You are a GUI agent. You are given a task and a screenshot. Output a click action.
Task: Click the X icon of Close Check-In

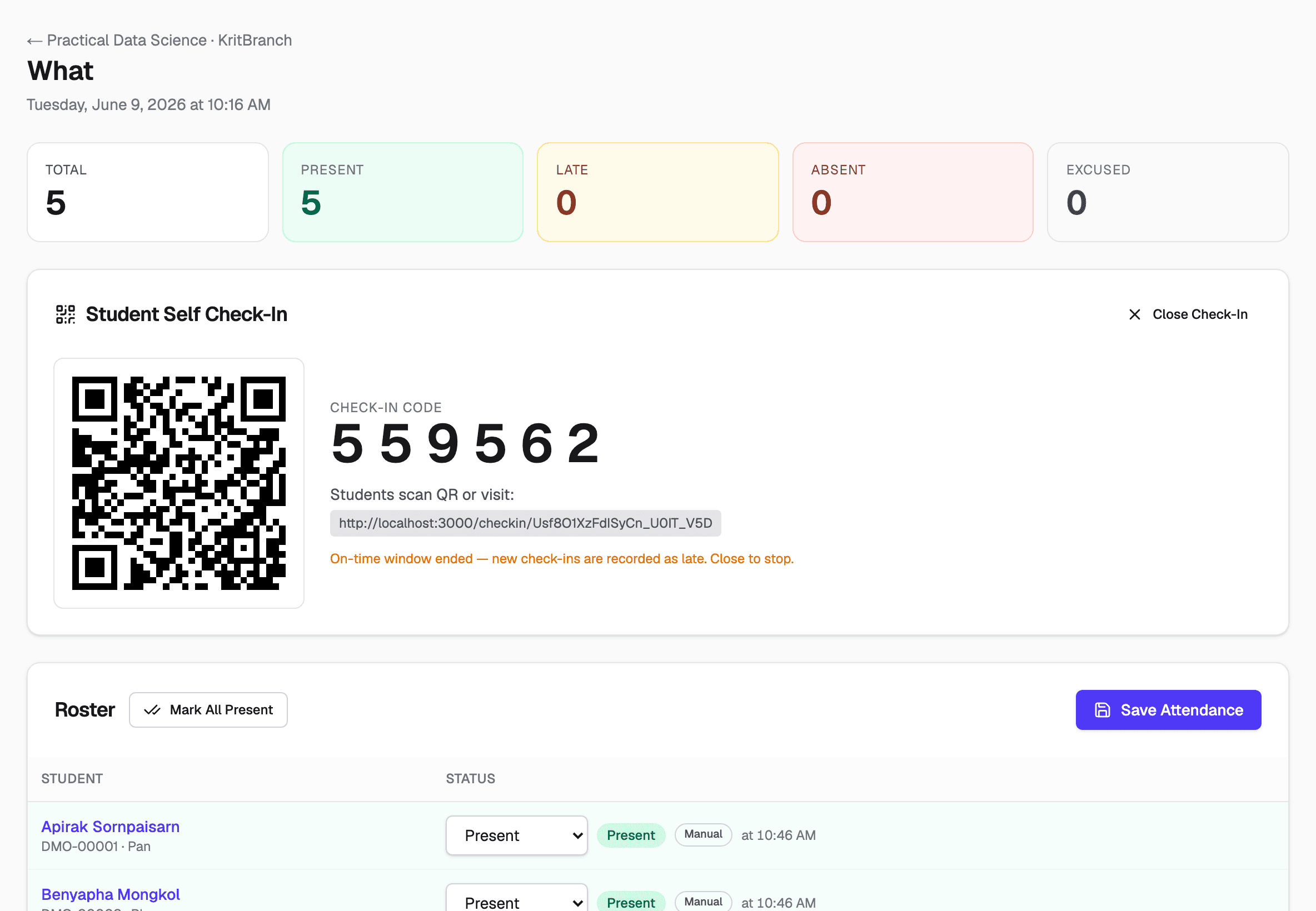(x=1134, y=314)
